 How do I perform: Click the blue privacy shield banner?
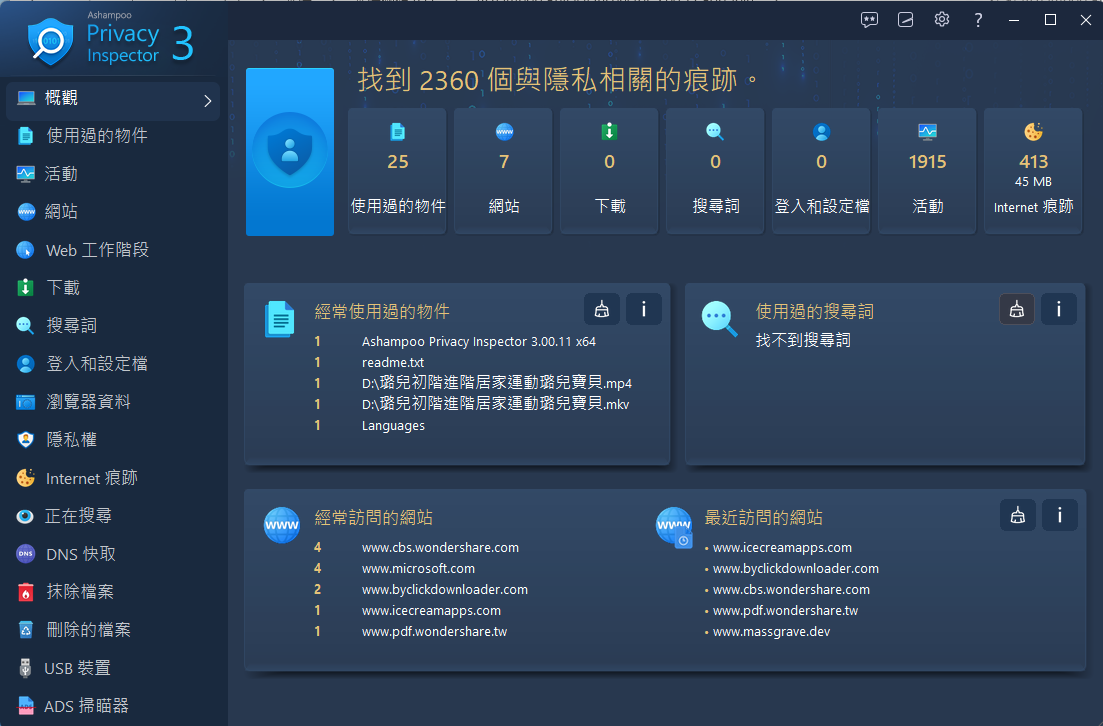click(290, 151)
